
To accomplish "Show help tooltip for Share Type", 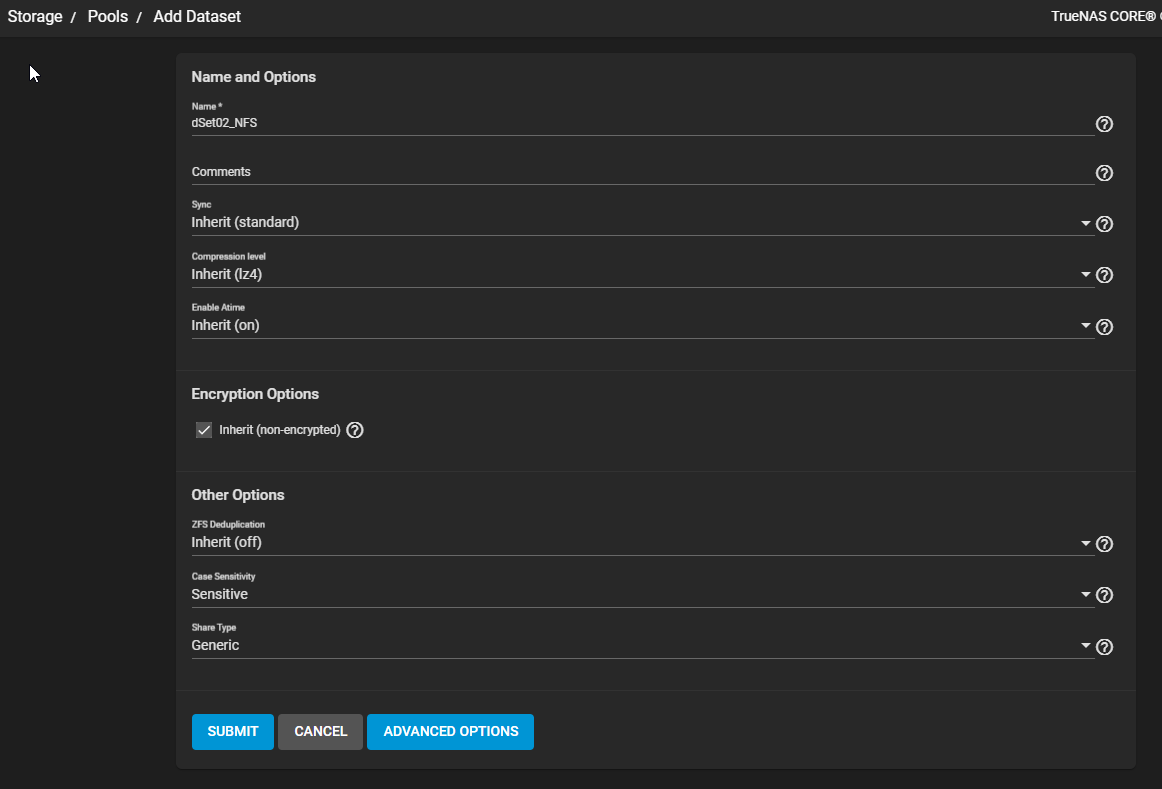I will [1104, 647].
